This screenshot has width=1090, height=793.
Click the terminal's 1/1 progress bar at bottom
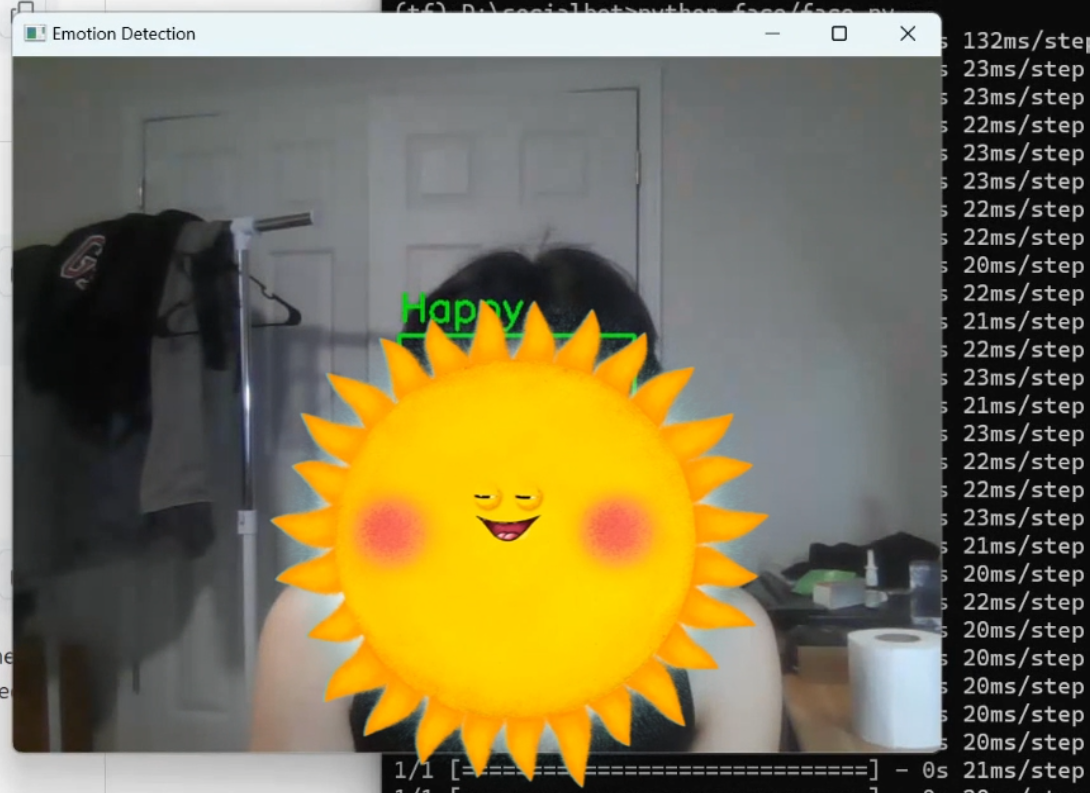coord(660,770)
